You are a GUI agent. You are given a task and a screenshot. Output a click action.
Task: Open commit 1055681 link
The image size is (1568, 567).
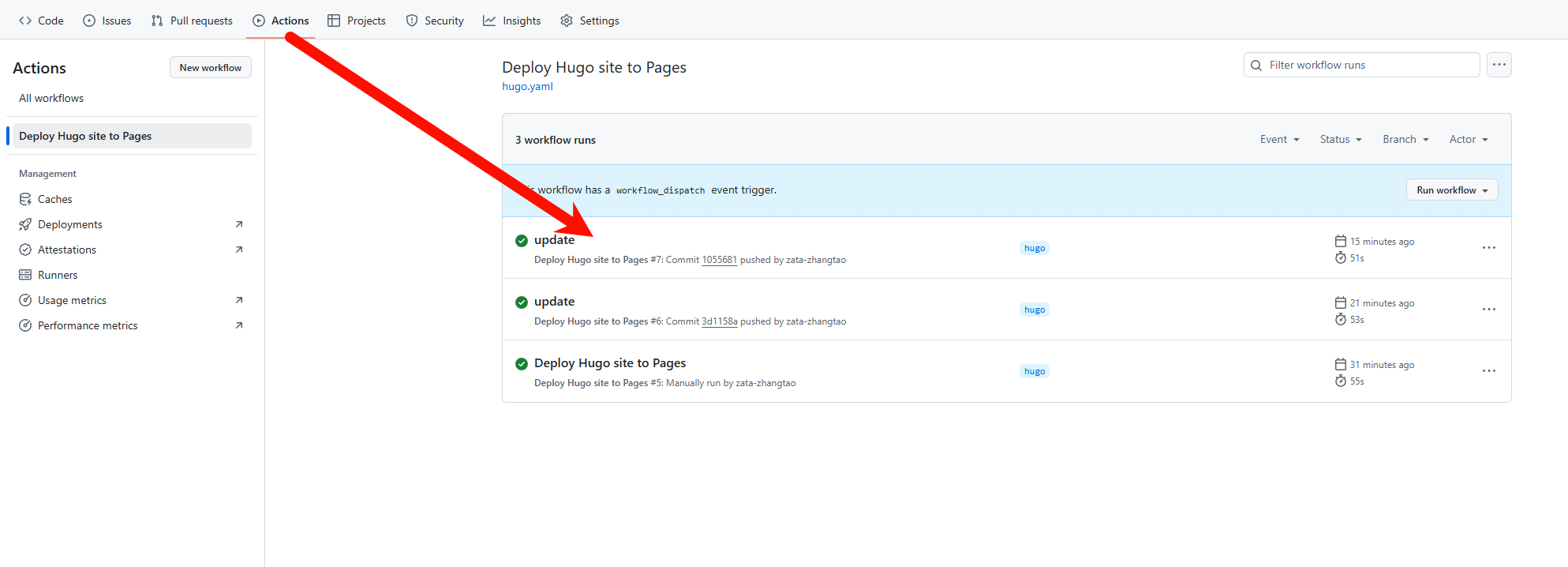pos(720,260)
